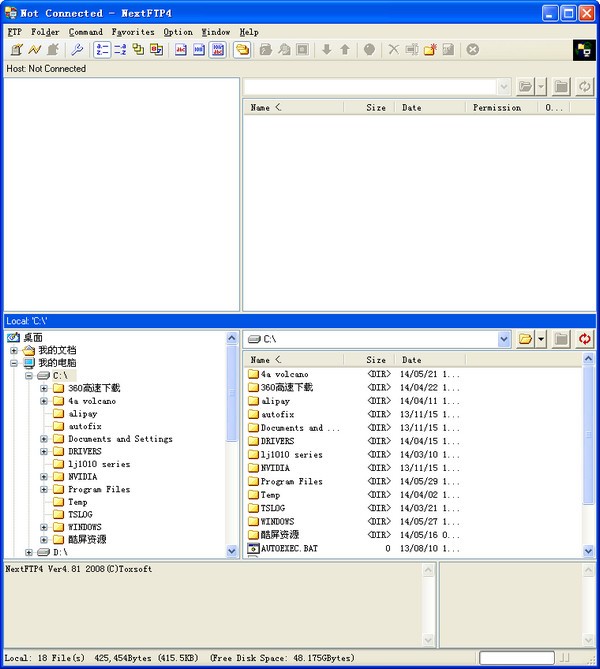Click the local pane parent folder icon
Screen dimensions: 600x669
[561, 339]
